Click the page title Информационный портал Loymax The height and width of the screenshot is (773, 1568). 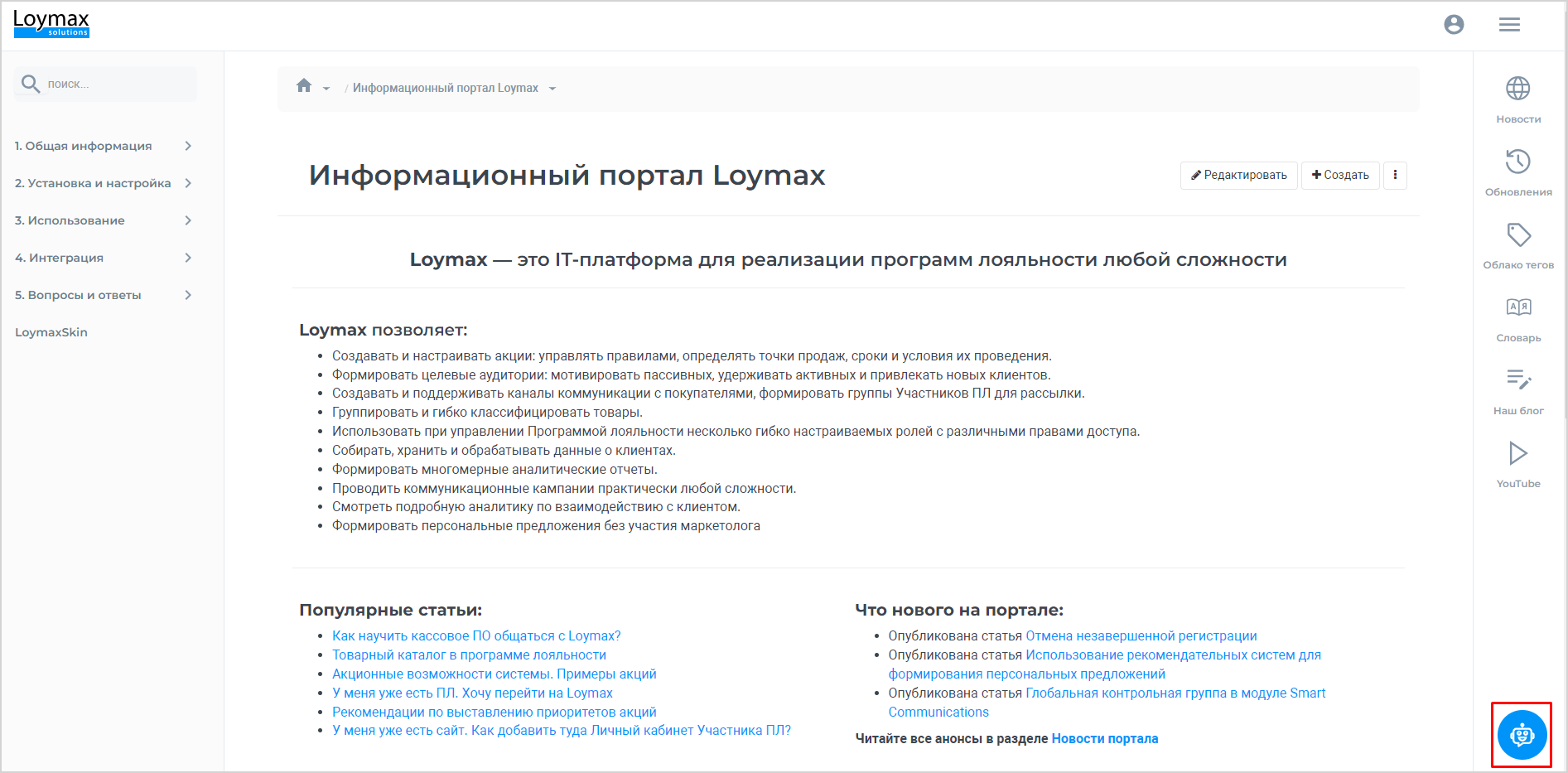pyautogui.click(x=567, y=176)
